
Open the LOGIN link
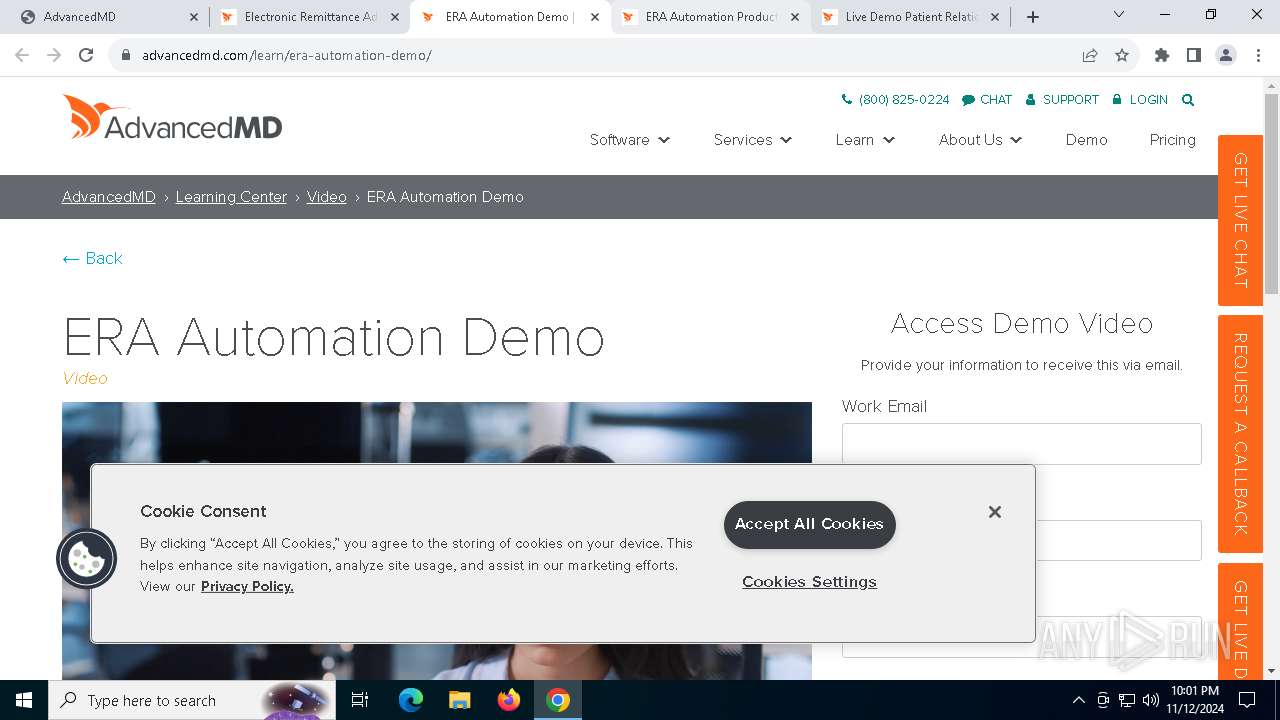click(1139, 100)
